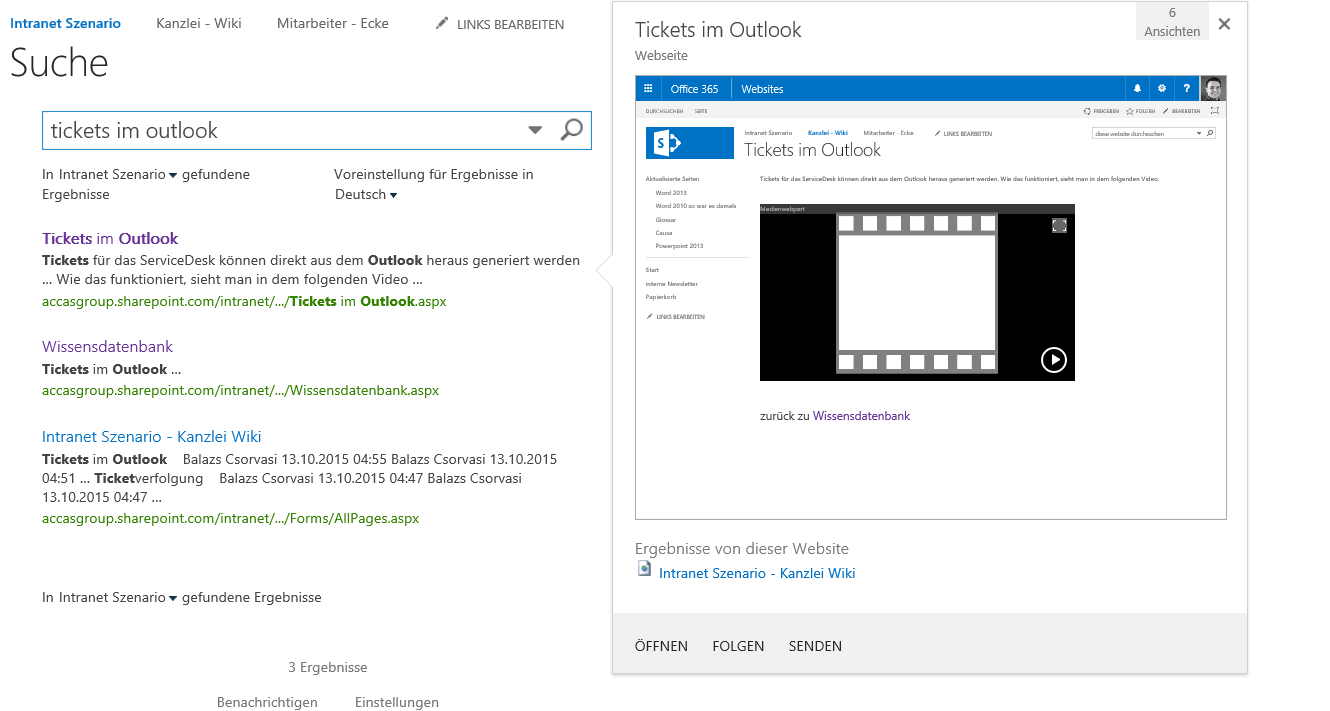Play the video in preview
Screen dimensions: 1330x711
pos(1054,359)
